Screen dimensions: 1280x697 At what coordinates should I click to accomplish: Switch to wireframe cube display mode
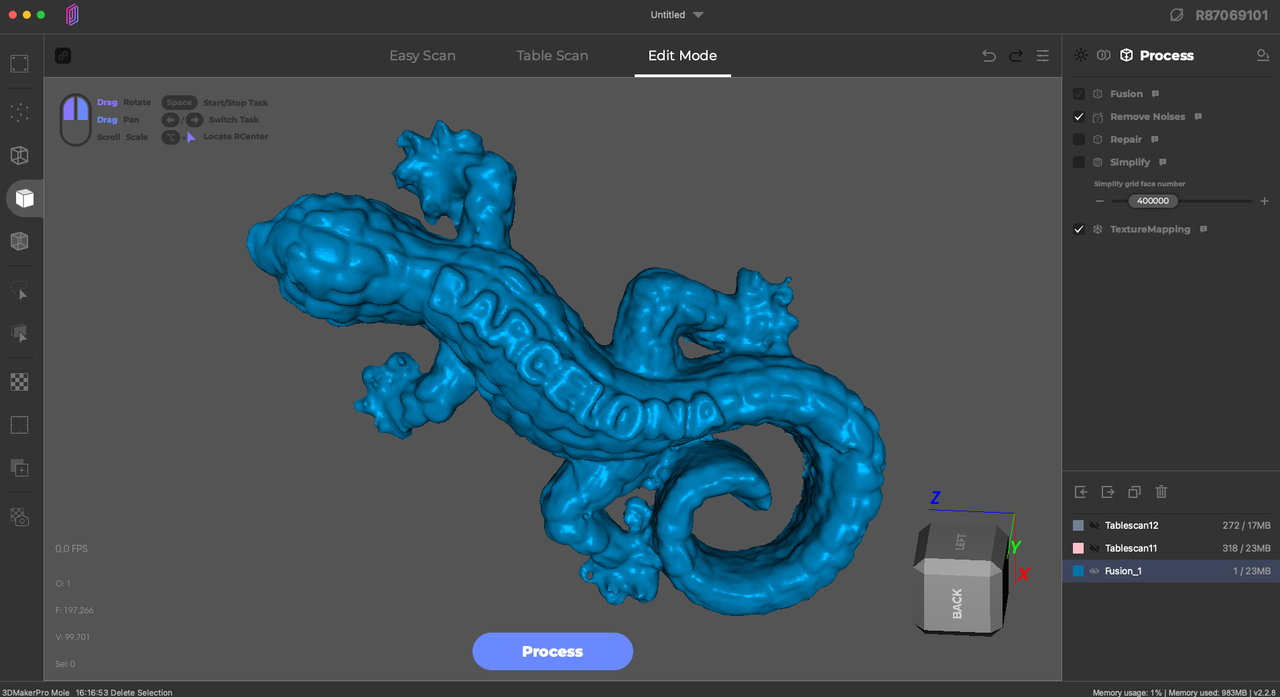(19, 156)
